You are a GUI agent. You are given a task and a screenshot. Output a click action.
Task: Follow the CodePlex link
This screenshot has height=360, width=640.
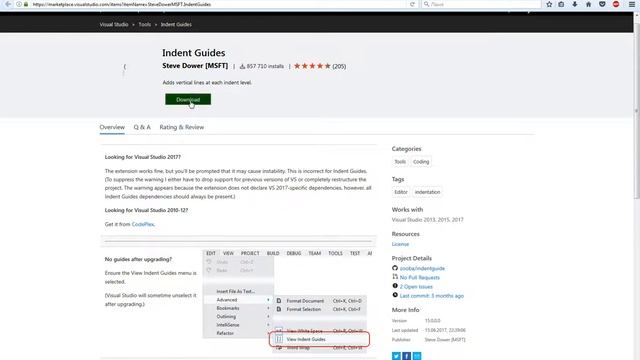pyautogui.click(x=143, y=224)
